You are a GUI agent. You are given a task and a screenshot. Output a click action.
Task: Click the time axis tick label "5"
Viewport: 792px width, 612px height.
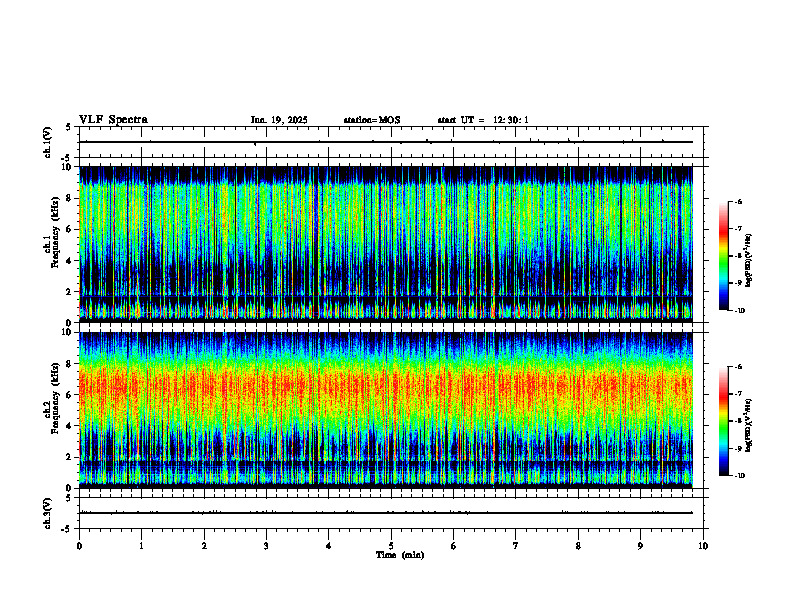391,546
